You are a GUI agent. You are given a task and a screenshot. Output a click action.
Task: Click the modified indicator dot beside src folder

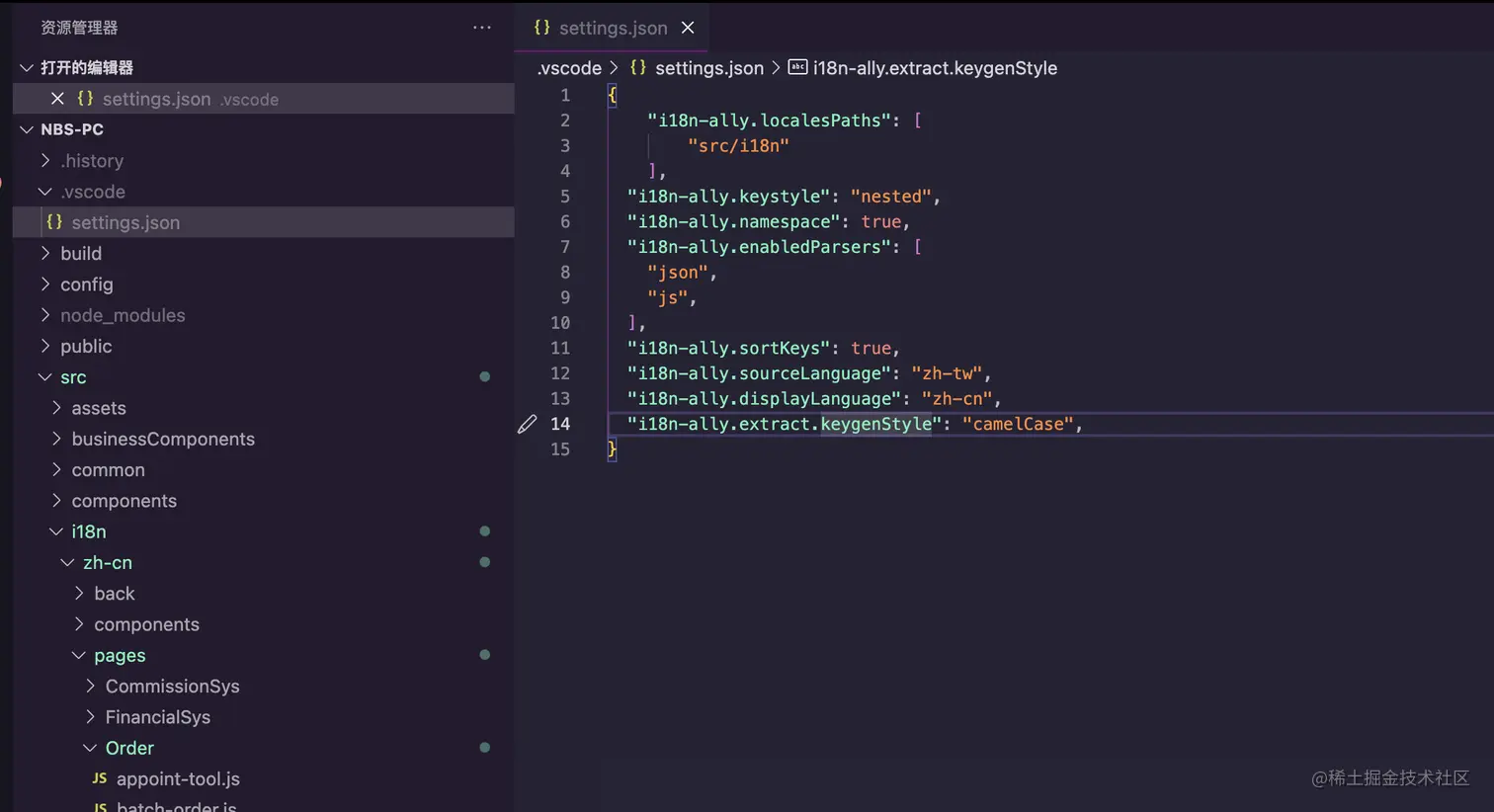point(484,376)
